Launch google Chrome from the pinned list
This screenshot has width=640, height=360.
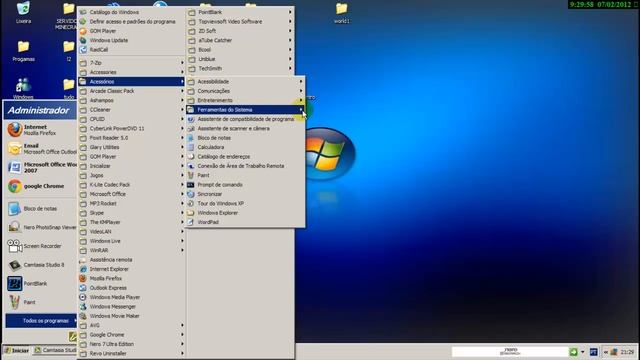(40, 186)
